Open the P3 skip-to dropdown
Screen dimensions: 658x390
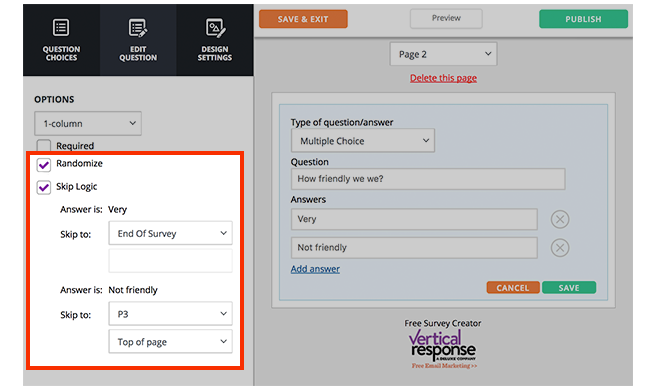click(170, 314)
